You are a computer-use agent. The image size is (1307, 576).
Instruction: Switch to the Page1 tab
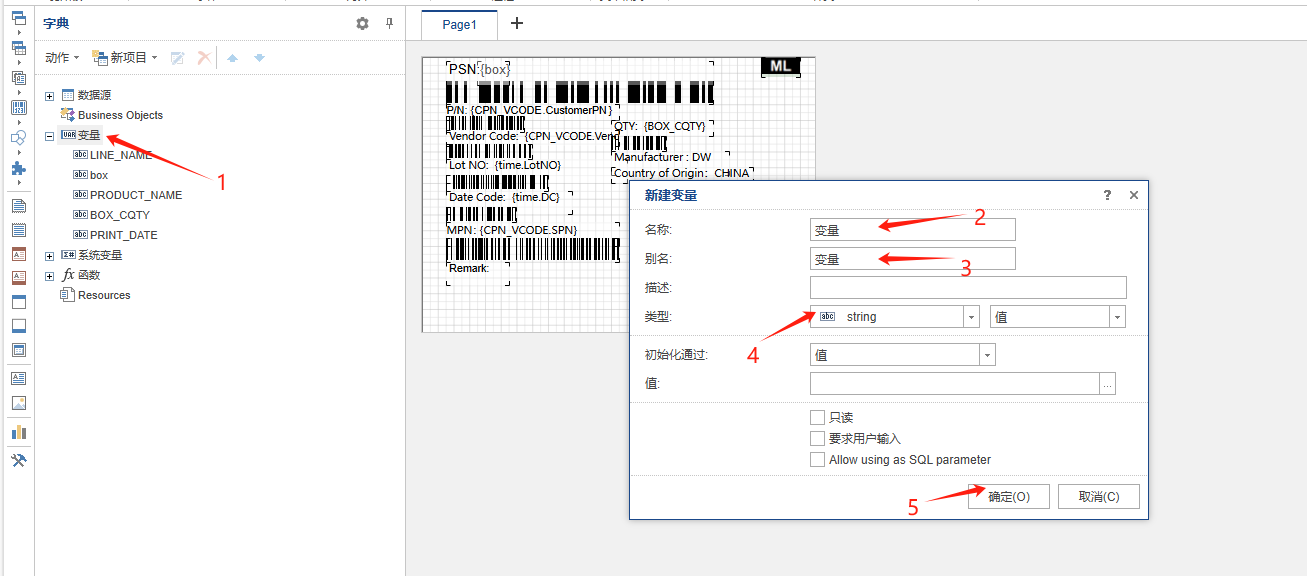point(459,25)
